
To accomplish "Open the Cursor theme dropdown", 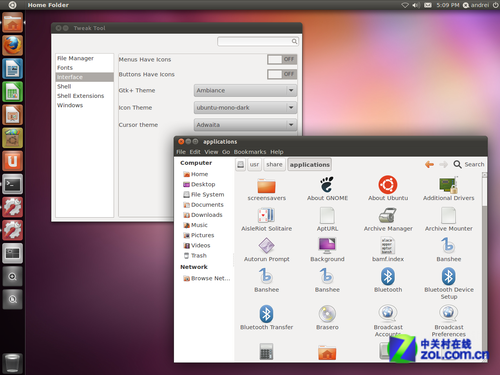I will 245,125.
